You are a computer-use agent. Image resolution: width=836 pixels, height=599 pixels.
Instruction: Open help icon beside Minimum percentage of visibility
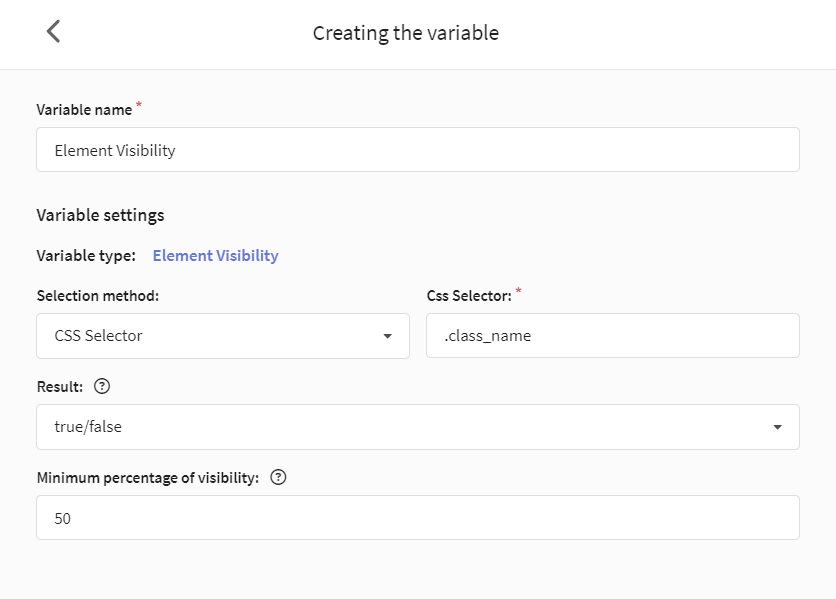click(x=278, y=477)
